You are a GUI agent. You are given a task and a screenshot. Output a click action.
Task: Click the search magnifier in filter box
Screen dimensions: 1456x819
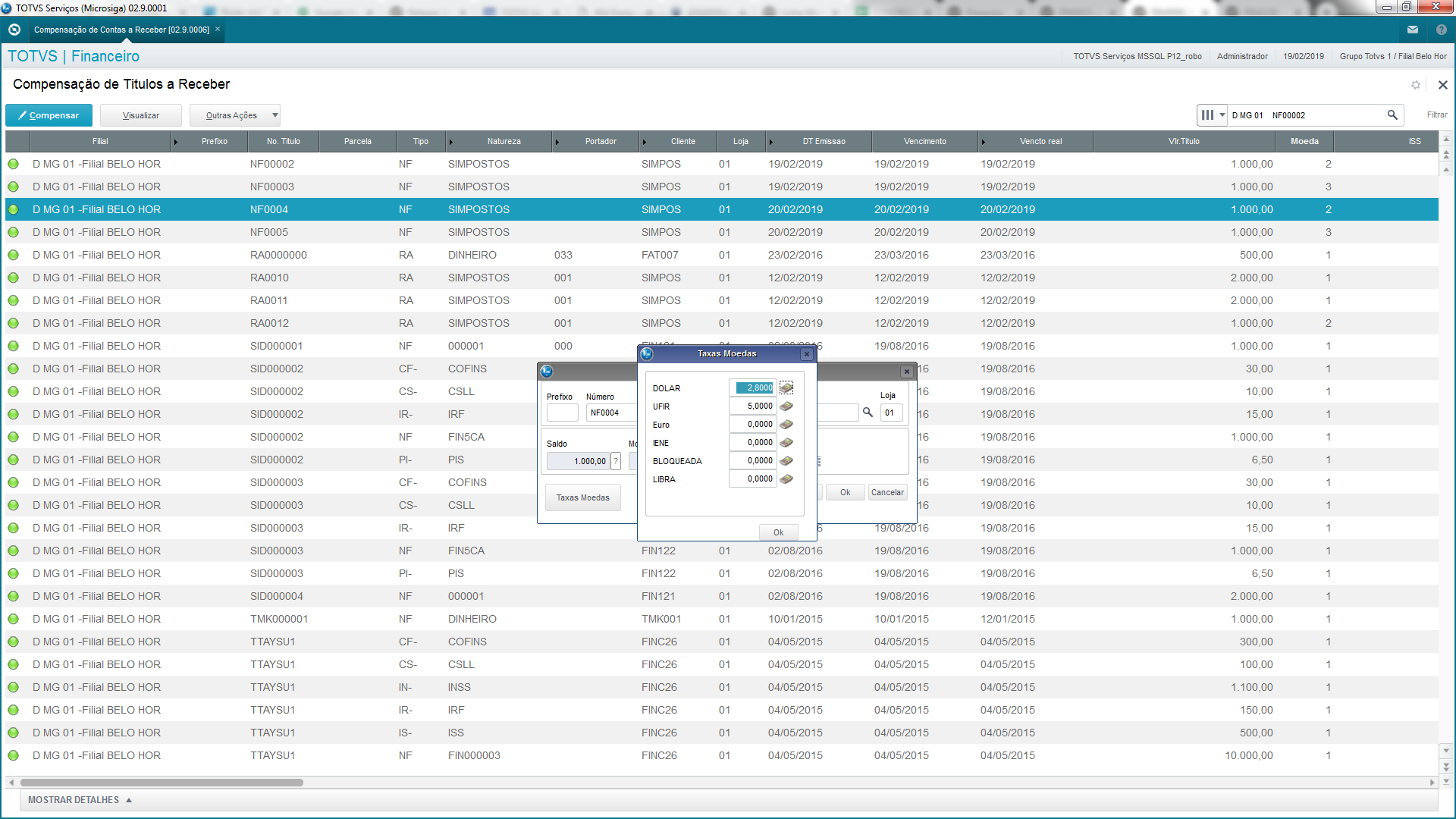1392,115
